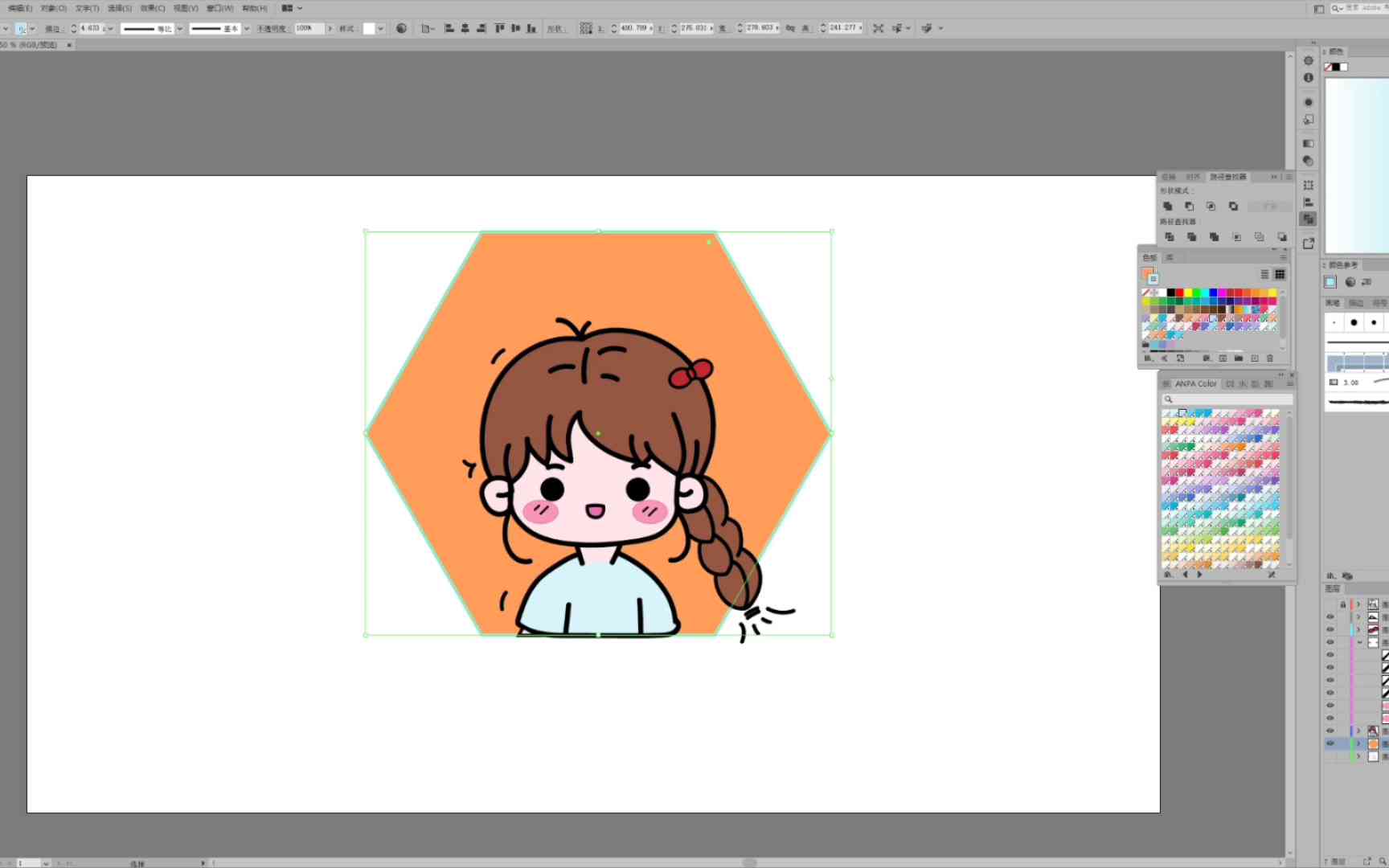
Task: Open the variable width profile dropdown
Action: (180, 28)
